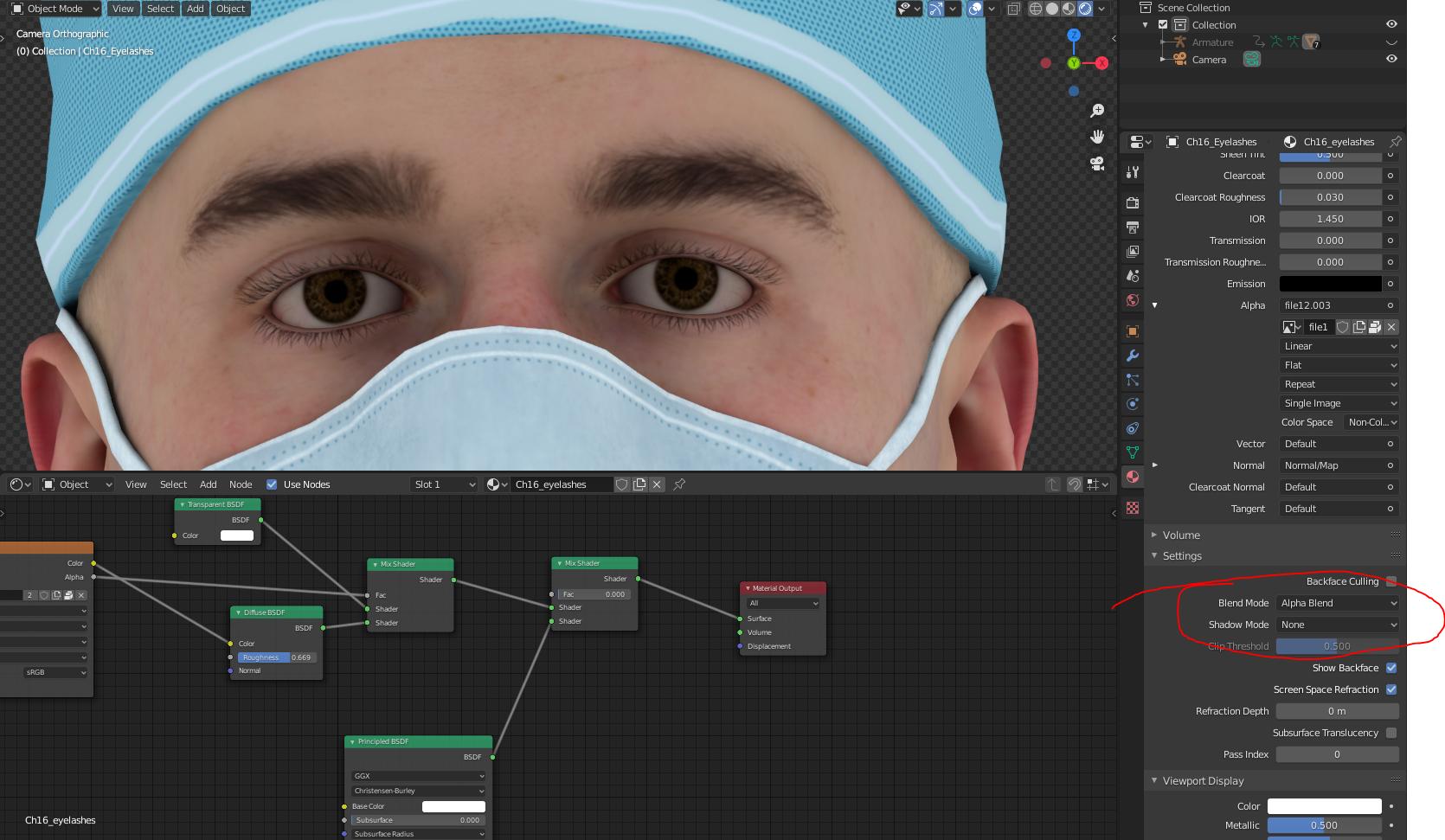This screenshot has height=840, width=1445.
Task: Click the Roughness slider on Diffuse BSDF
Action: click(x=276, y=657)
